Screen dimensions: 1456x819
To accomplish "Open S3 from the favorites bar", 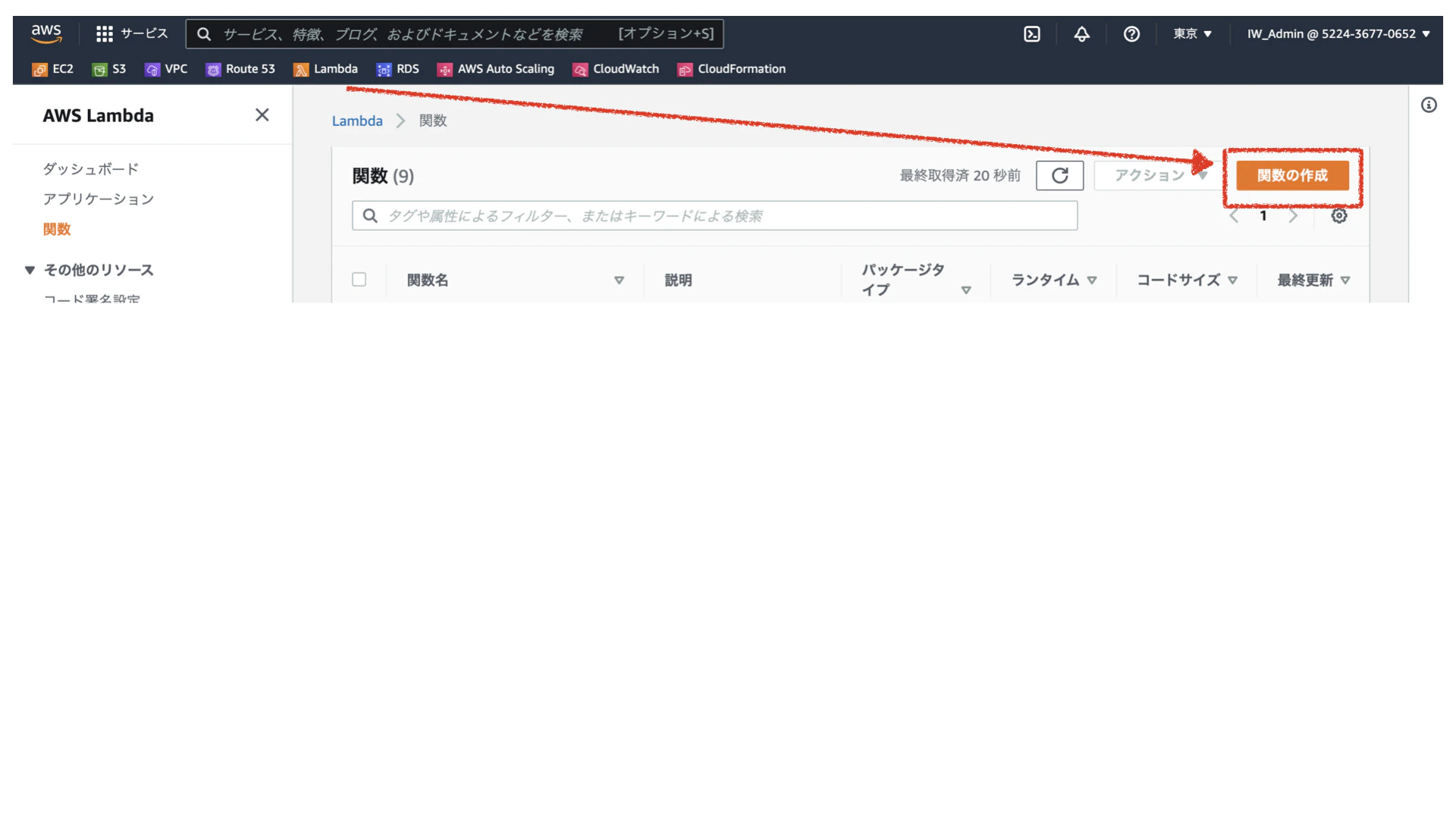I will pyautogui.click(x=108, y=69).
